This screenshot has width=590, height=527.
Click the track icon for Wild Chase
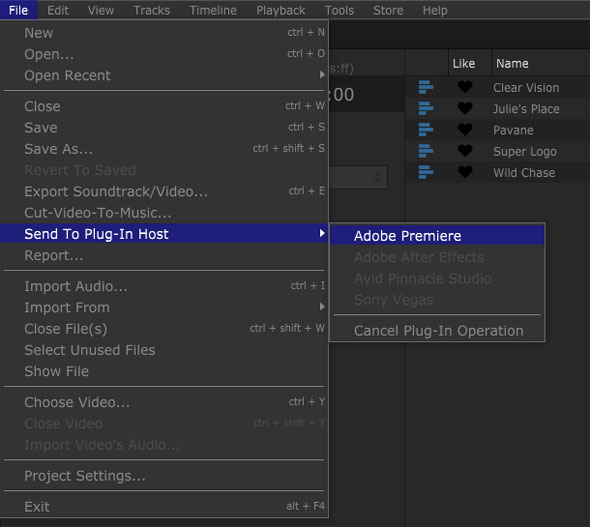coord(426,172)
